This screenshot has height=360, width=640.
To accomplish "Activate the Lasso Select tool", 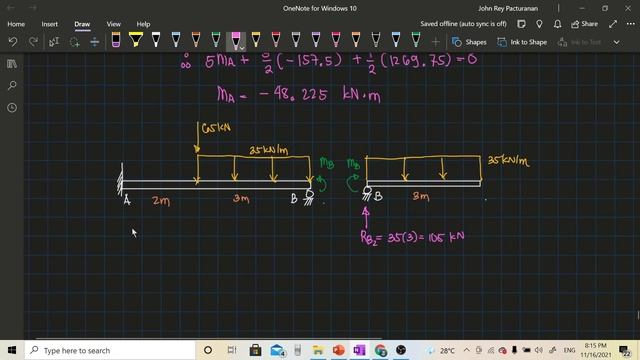I will click(74, 42).
